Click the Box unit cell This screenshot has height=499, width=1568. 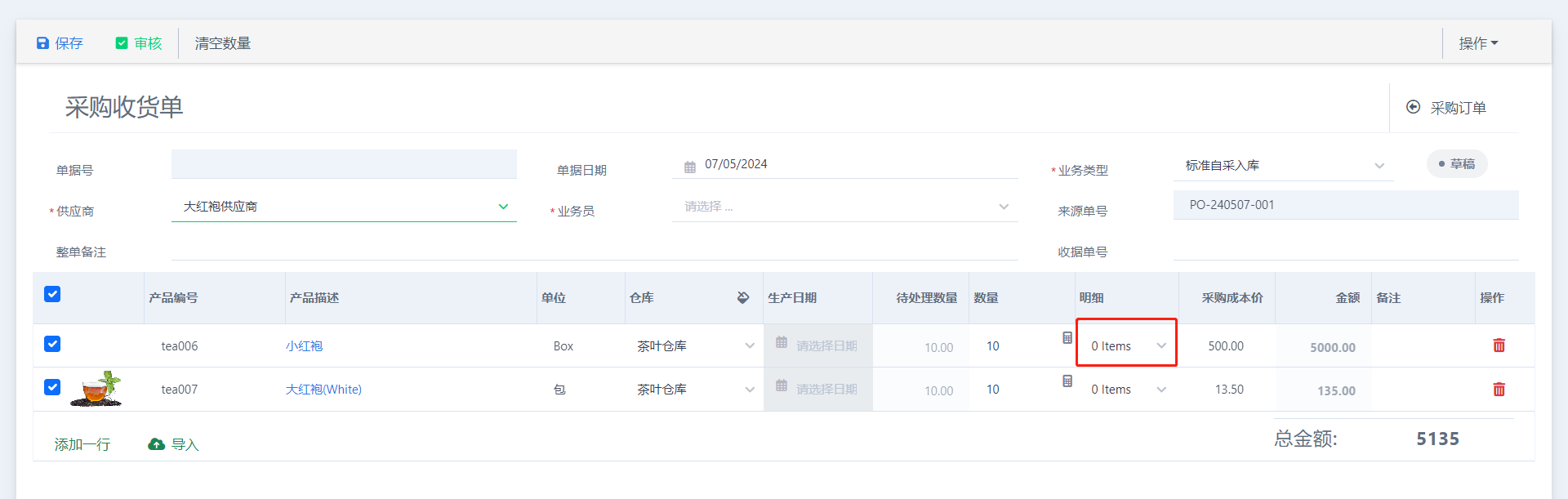[563, 346]
